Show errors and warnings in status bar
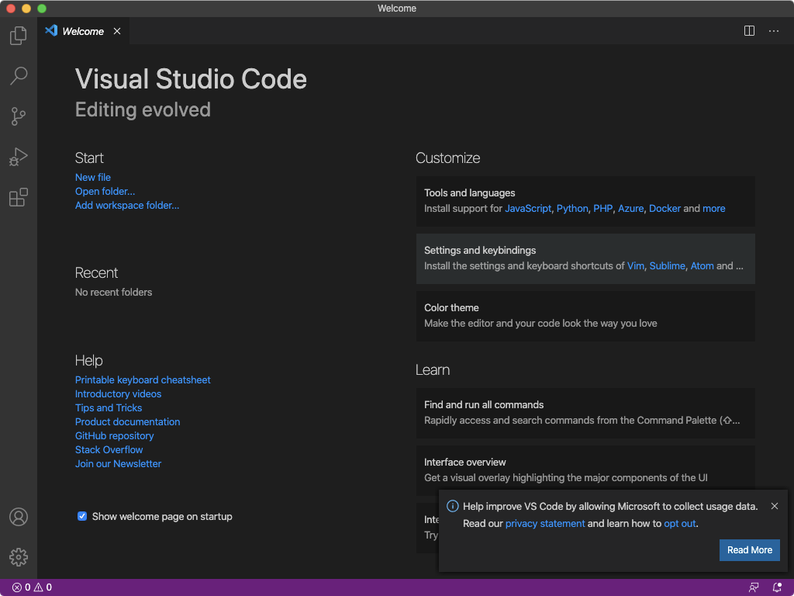Viewport: 794px width, 596px height. 31,588
